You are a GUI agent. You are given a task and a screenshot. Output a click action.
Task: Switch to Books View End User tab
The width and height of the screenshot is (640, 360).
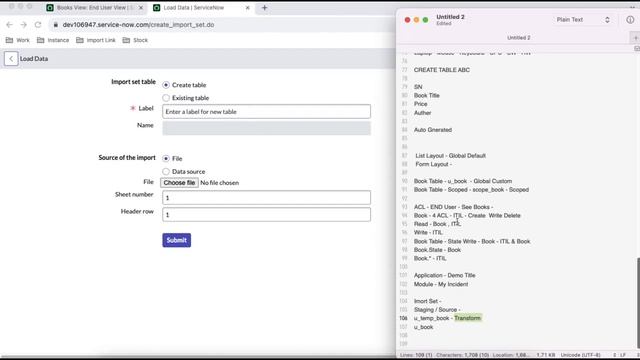tap(95, 8)
